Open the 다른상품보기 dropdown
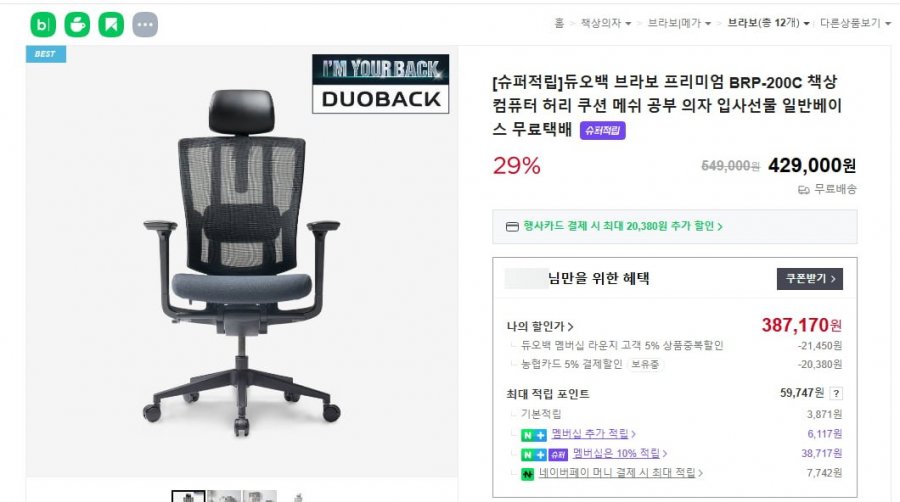The image size is (900, 502). point(855,23)
